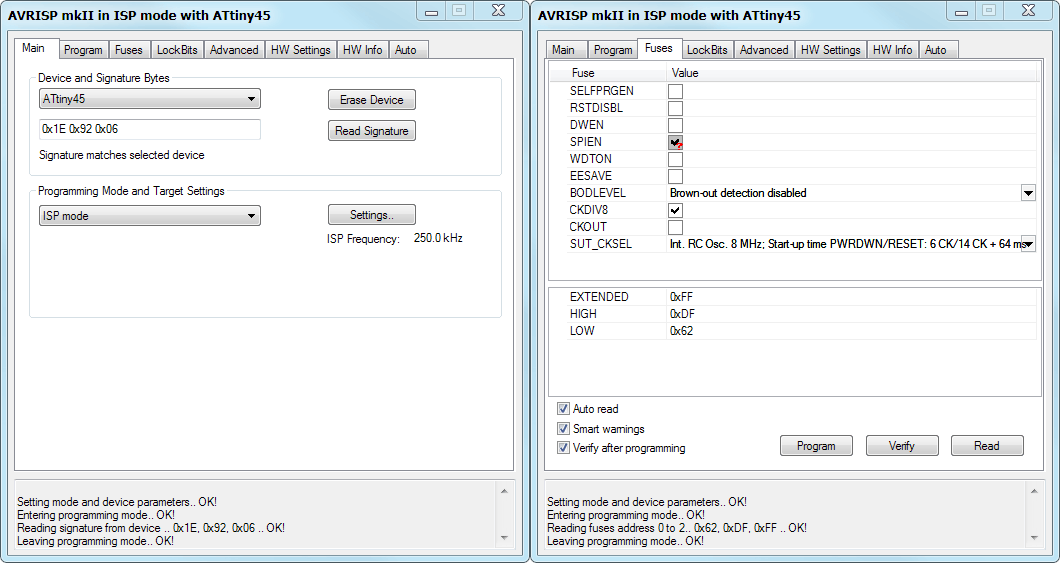Click the Read Signature button
Screen dimensions: 1060x563
(372, 131)
